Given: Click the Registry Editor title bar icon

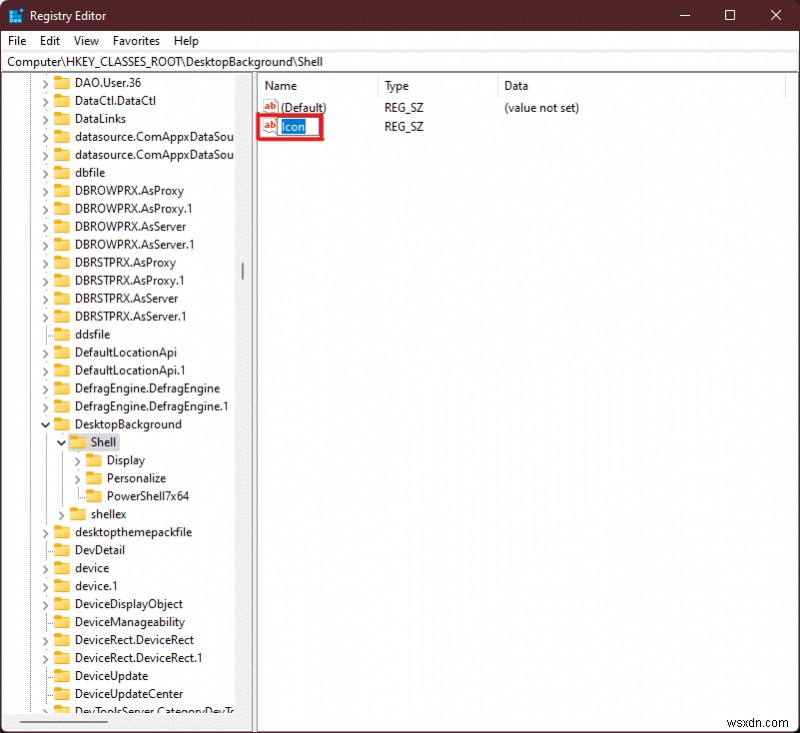Looking at the screenshot, I should click(x=16, y=15).
